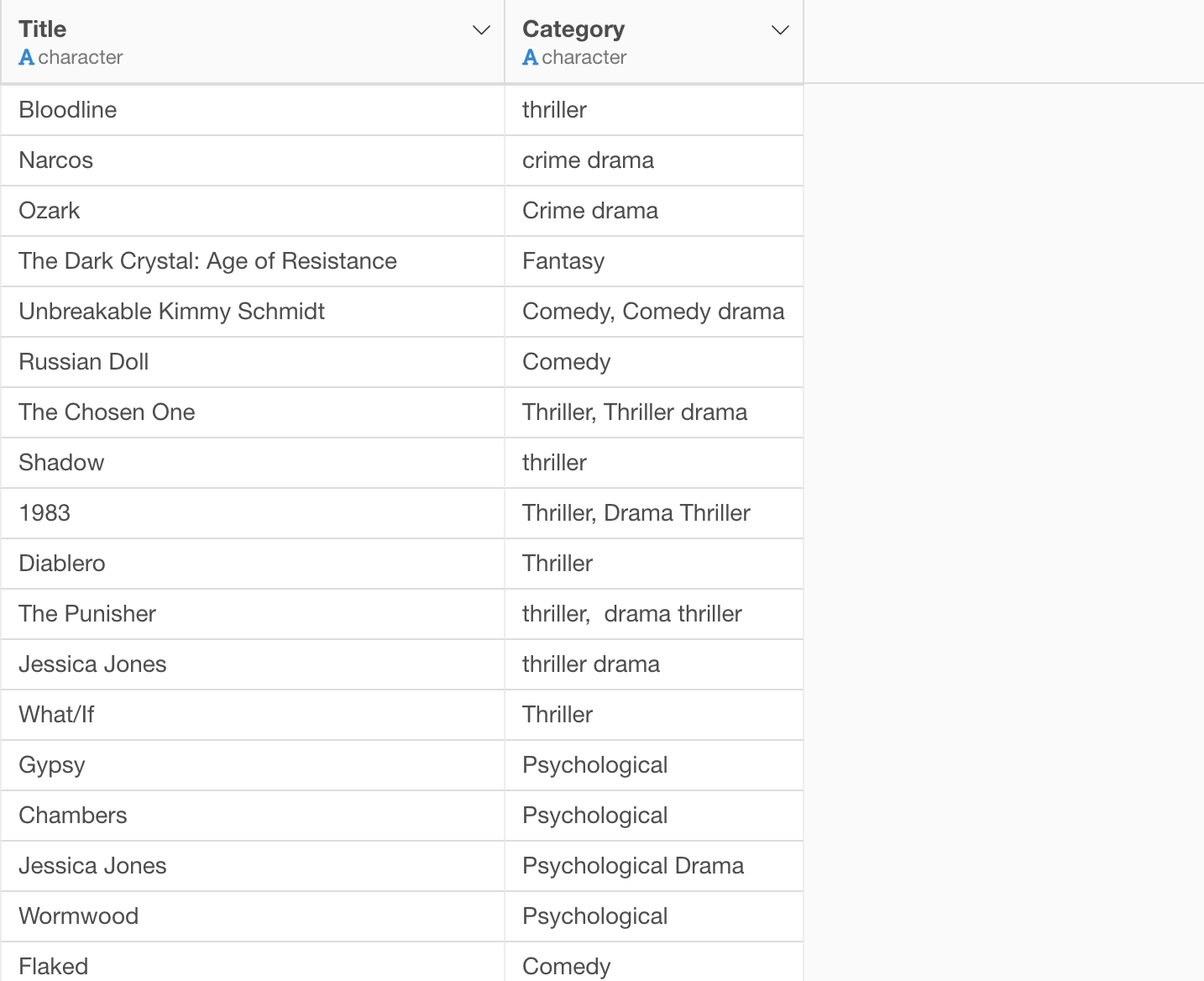Select the Bloodline title cell
1204x981 pixels.
pos(252,110)
